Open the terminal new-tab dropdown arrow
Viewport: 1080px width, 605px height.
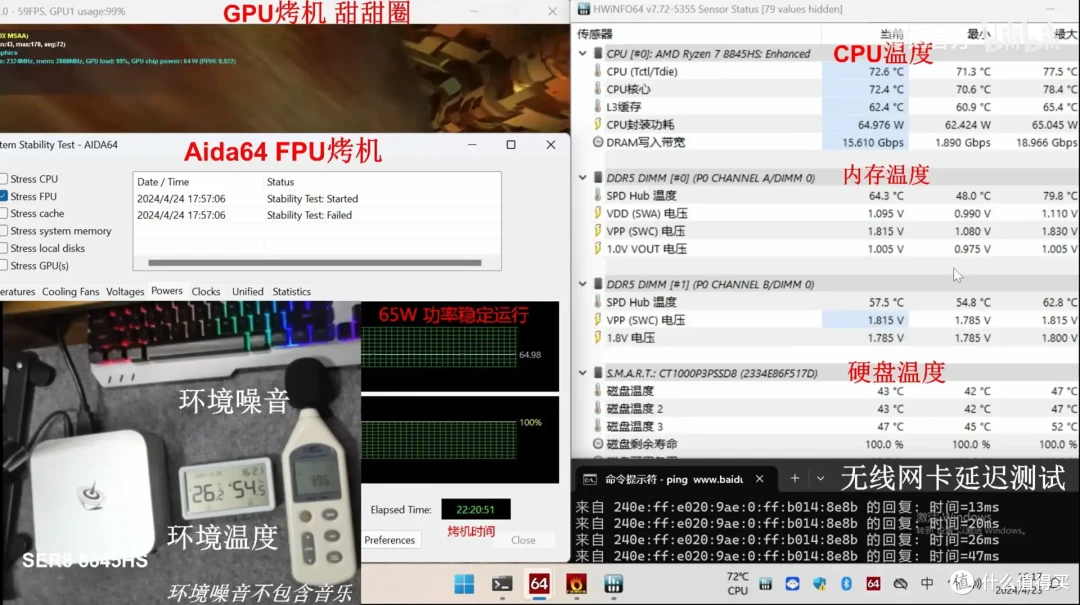click(820, 478)
